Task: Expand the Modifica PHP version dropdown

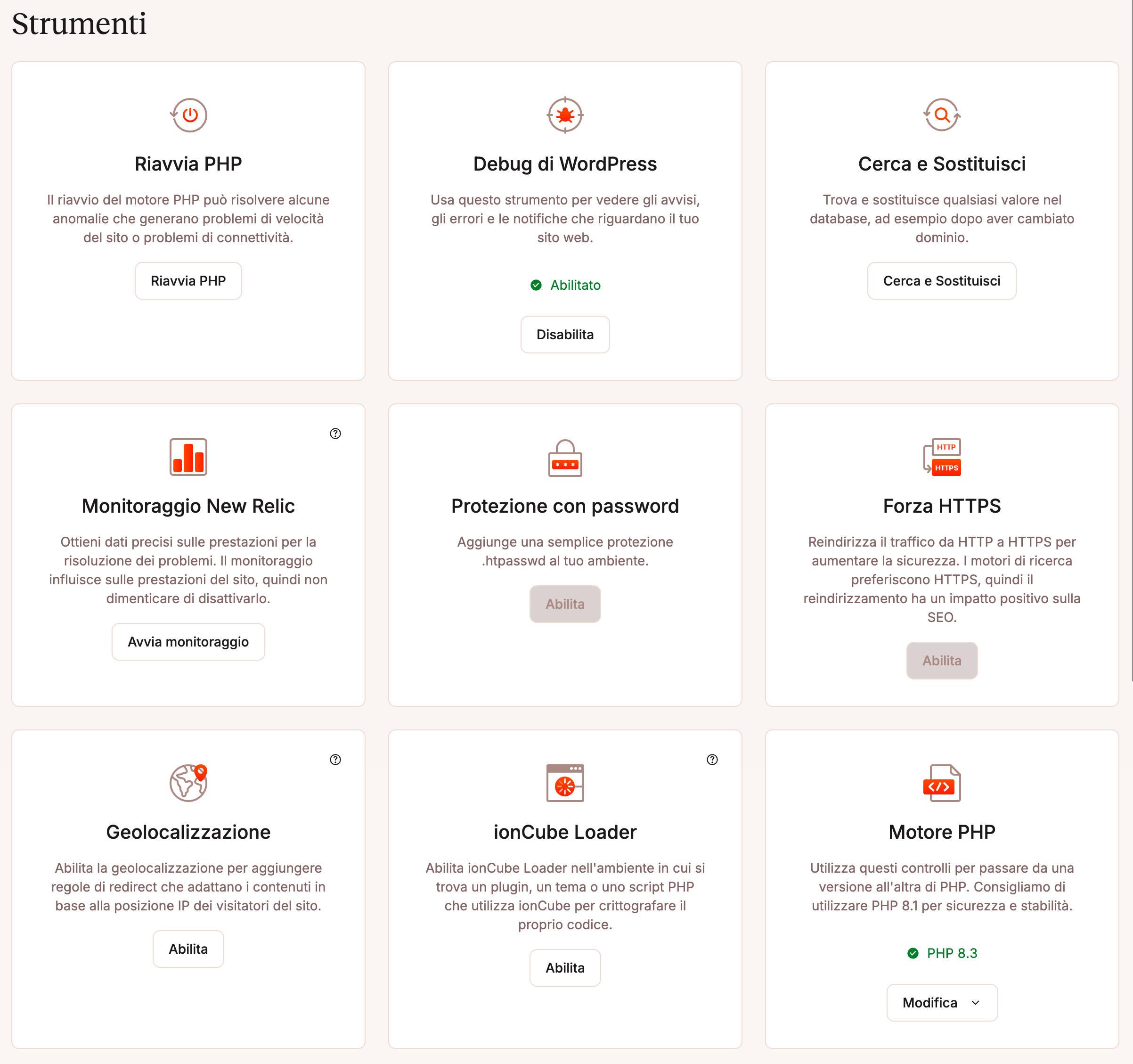Action: (x=942, y=1002)
